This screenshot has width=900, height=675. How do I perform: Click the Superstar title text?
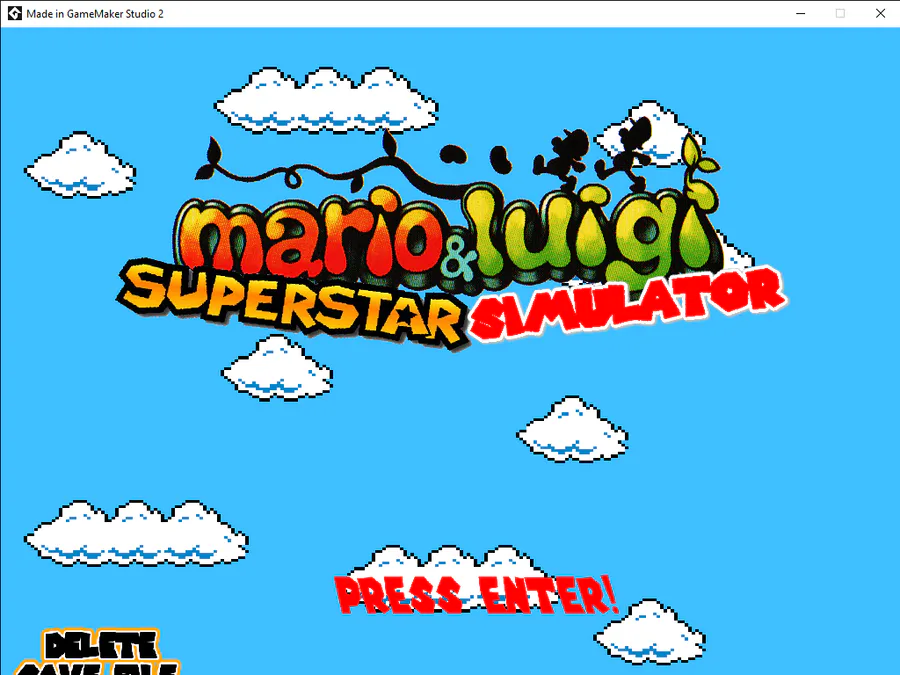pyautogui.click(x=292, y=304)
